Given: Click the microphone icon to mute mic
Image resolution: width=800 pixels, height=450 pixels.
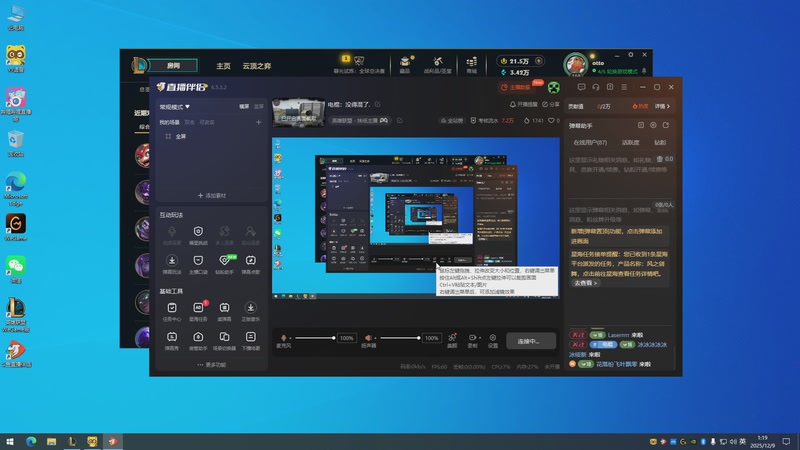Looking at the screenshot, I should (x=284, y=338).
